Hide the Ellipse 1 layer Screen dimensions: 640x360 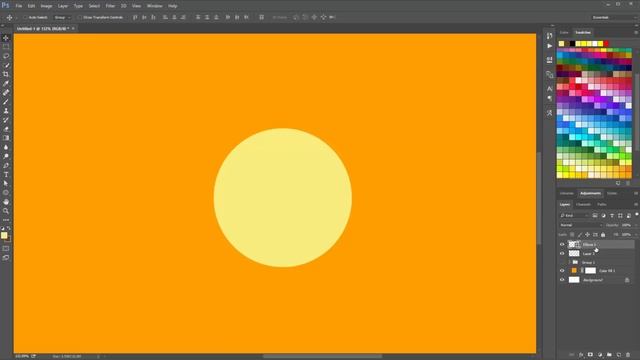tap(562, 244)
